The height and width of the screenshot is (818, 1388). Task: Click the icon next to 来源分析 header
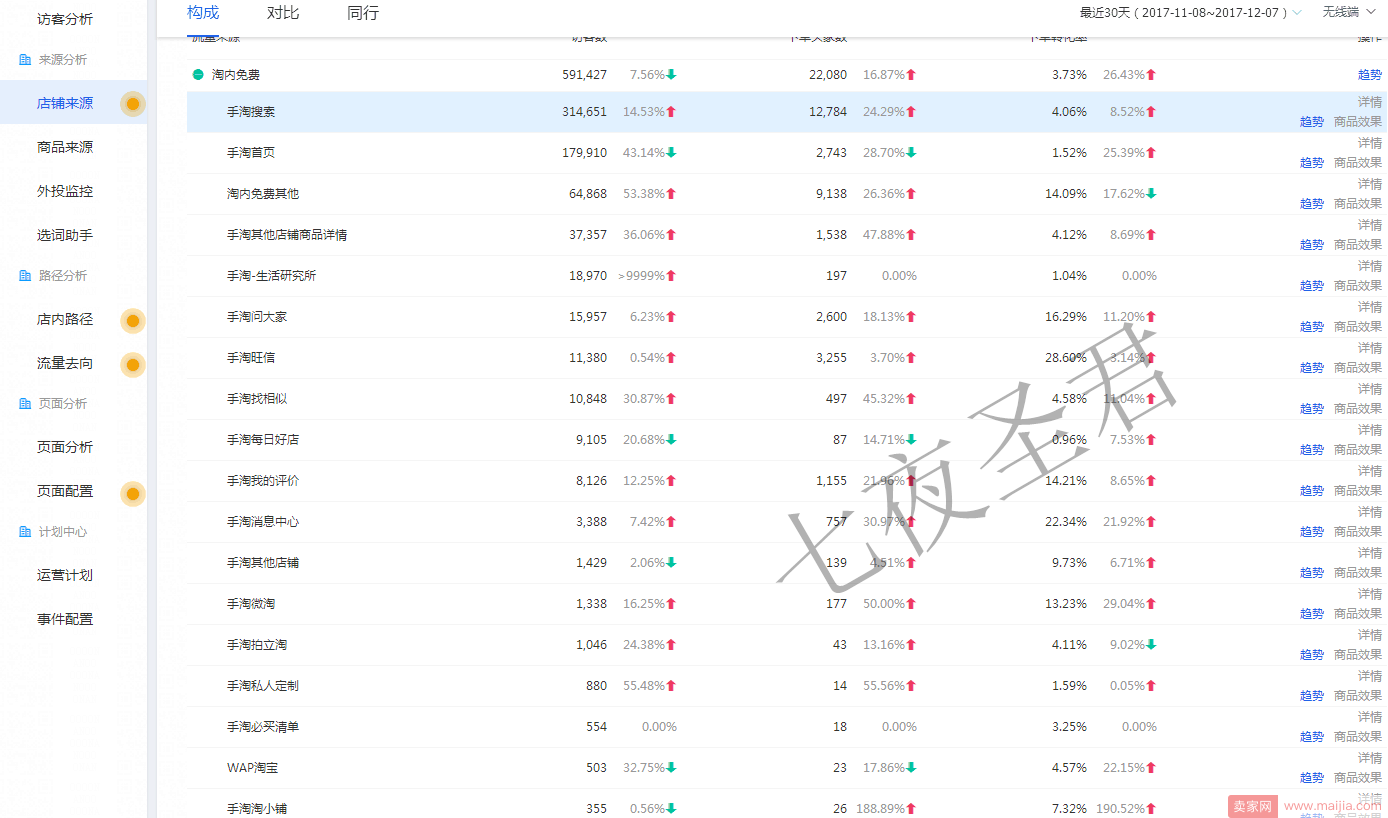click(25, 60)
